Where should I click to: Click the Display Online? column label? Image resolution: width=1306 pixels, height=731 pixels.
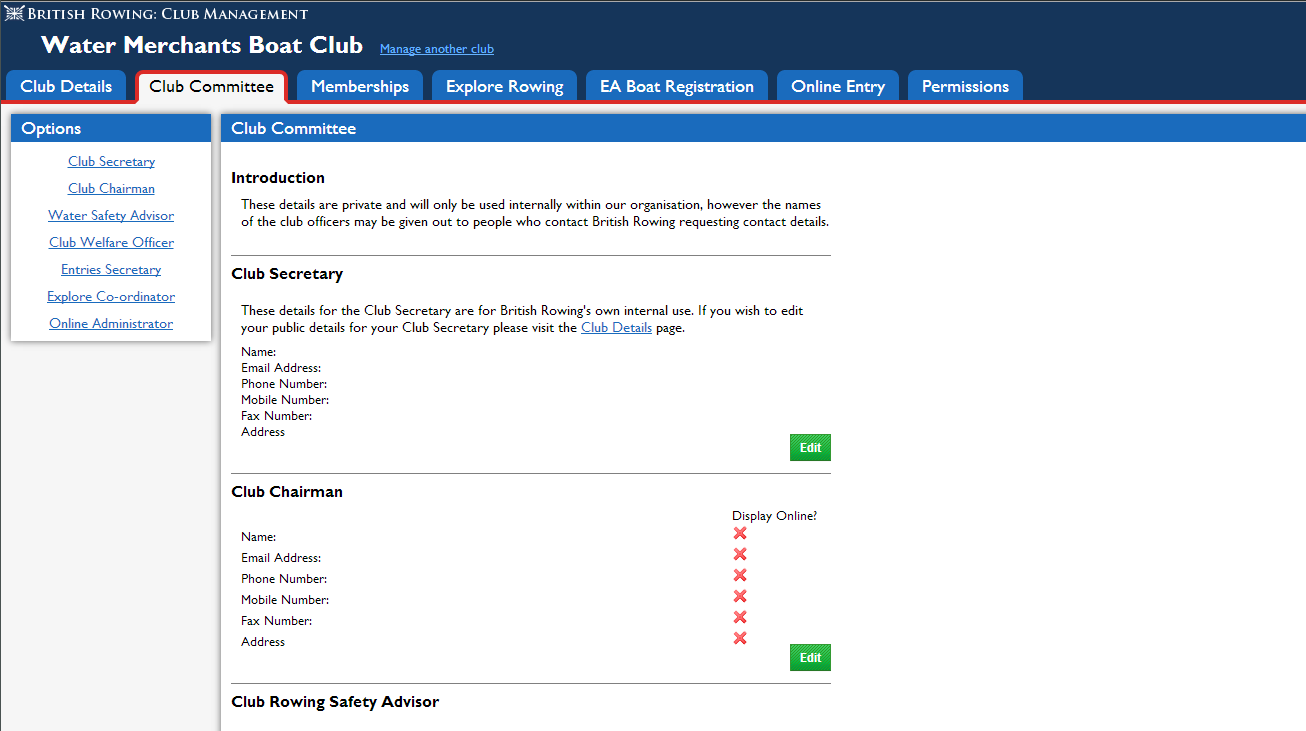point(775,516)
